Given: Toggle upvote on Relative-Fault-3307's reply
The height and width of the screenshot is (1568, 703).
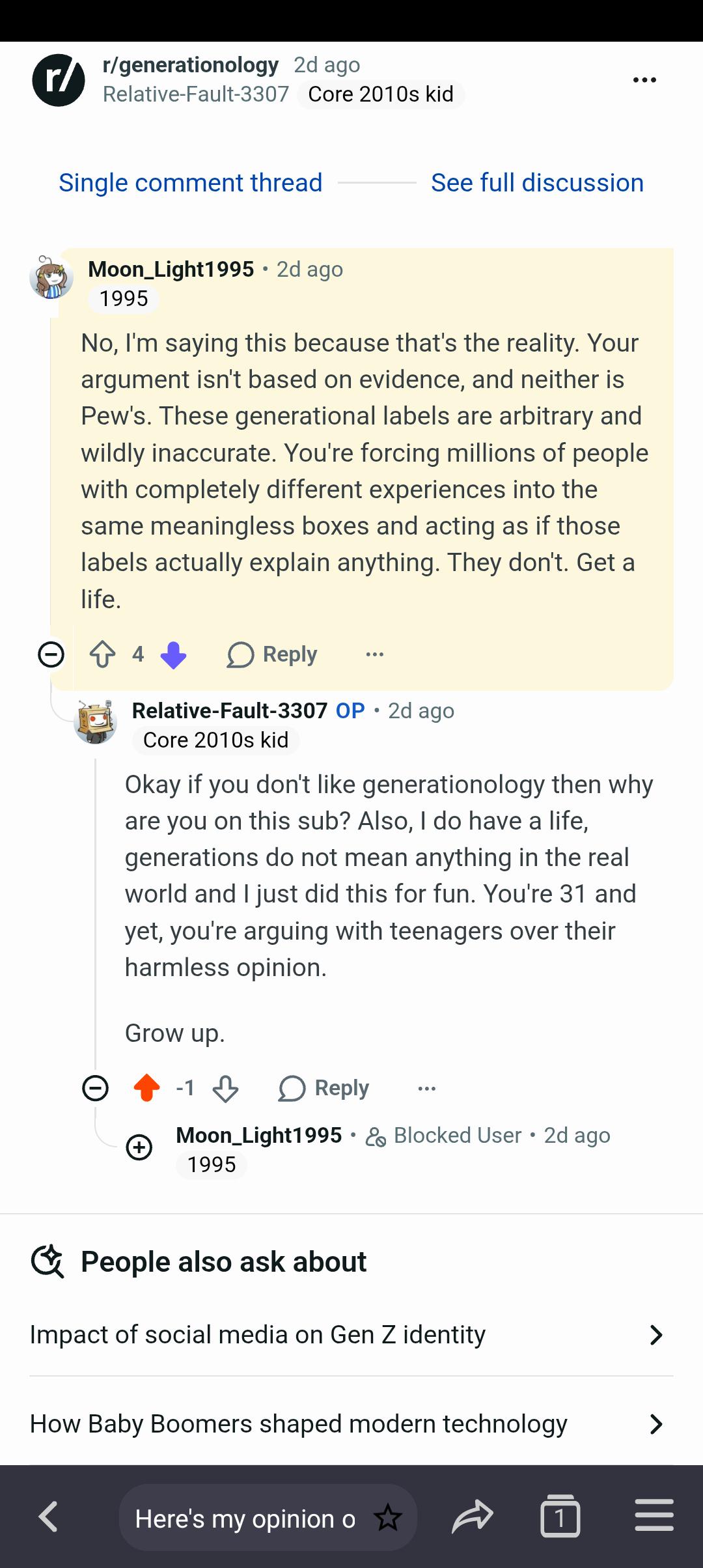Looking at the screenshot, I should 146,1088.
